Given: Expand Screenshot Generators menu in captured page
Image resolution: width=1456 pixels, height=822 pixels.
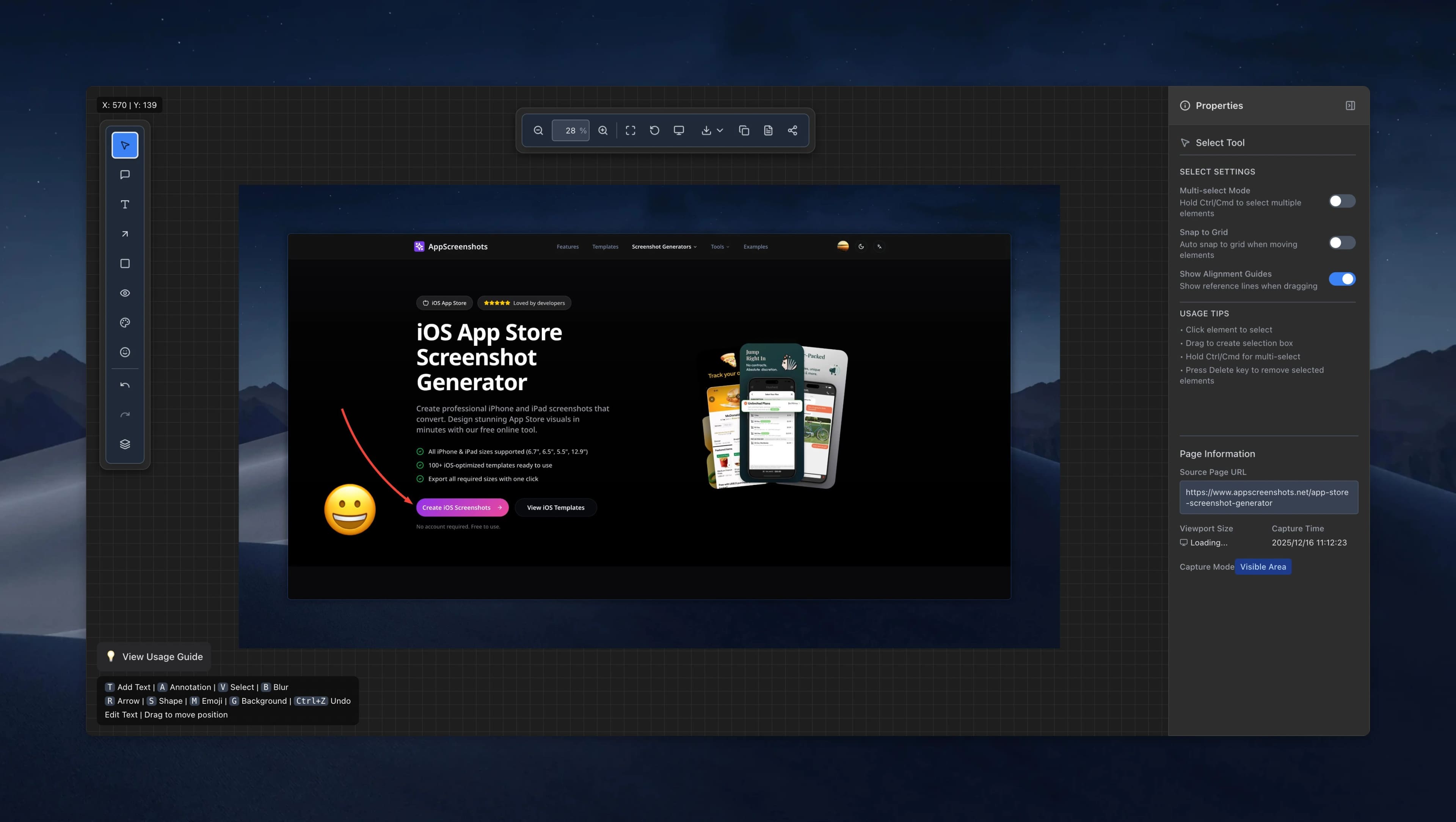Looking at the screenshot, I should click(x=664, y=247).
